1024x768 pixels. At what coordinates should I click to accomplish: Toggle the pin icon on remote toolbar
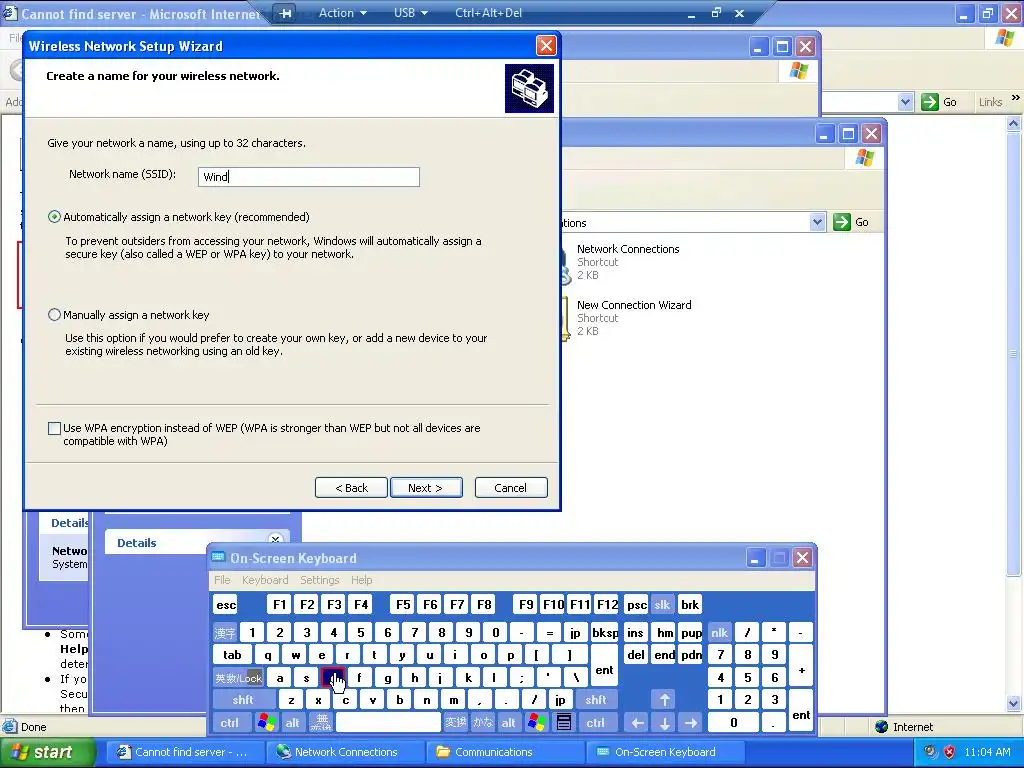pos(285,13)
